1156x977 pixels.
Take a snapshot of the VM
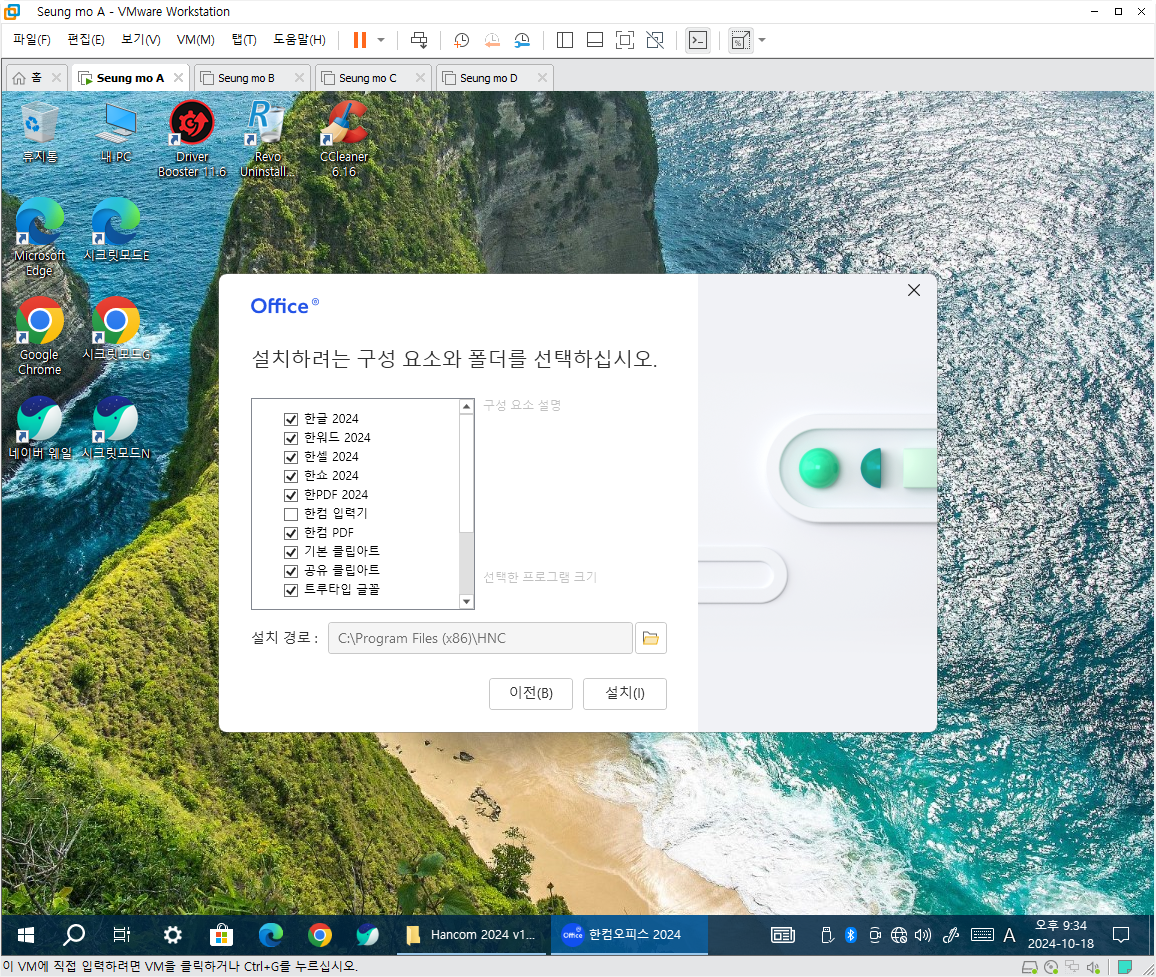(x=462, y=40)
